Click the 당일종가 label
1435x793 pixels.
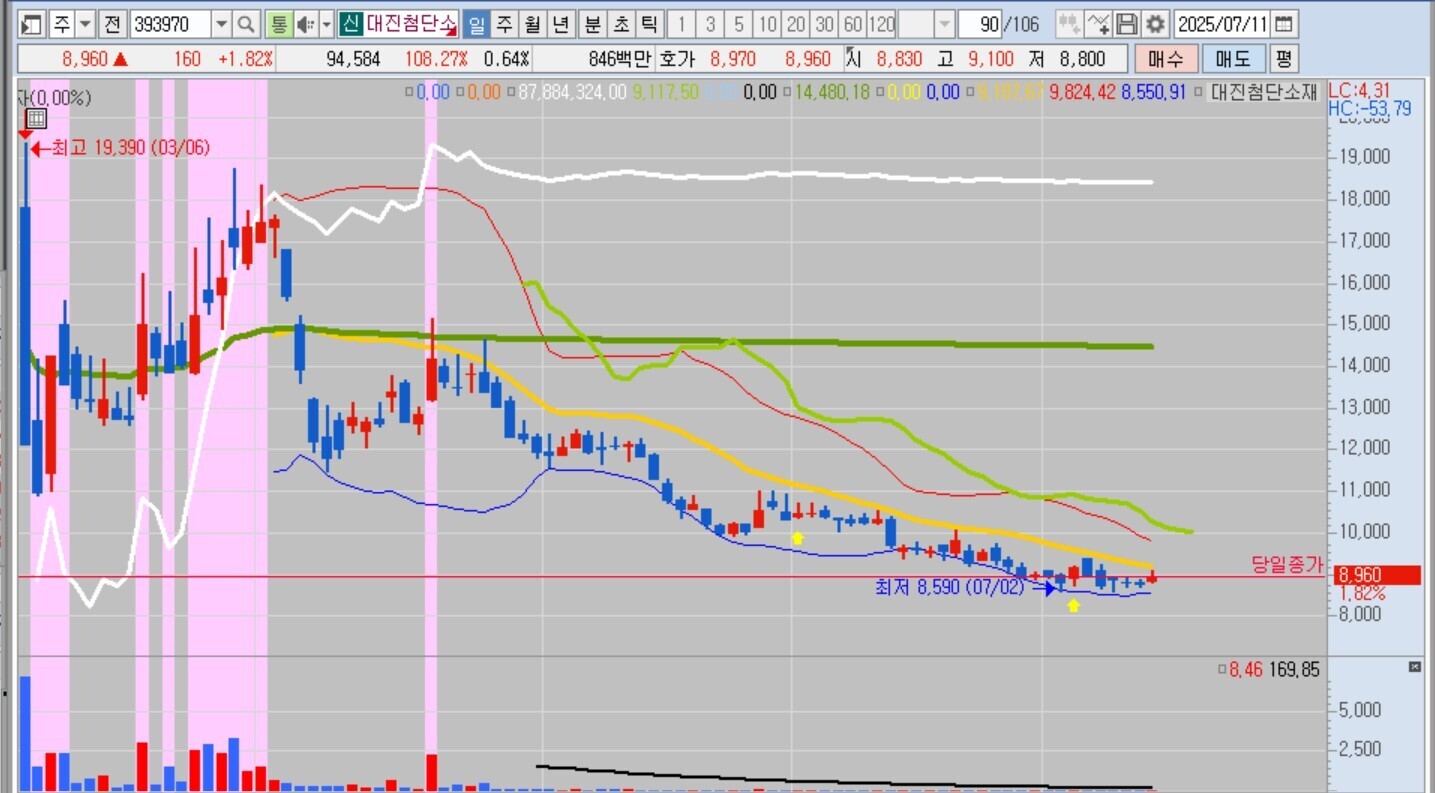click(x=1287, y=565)
